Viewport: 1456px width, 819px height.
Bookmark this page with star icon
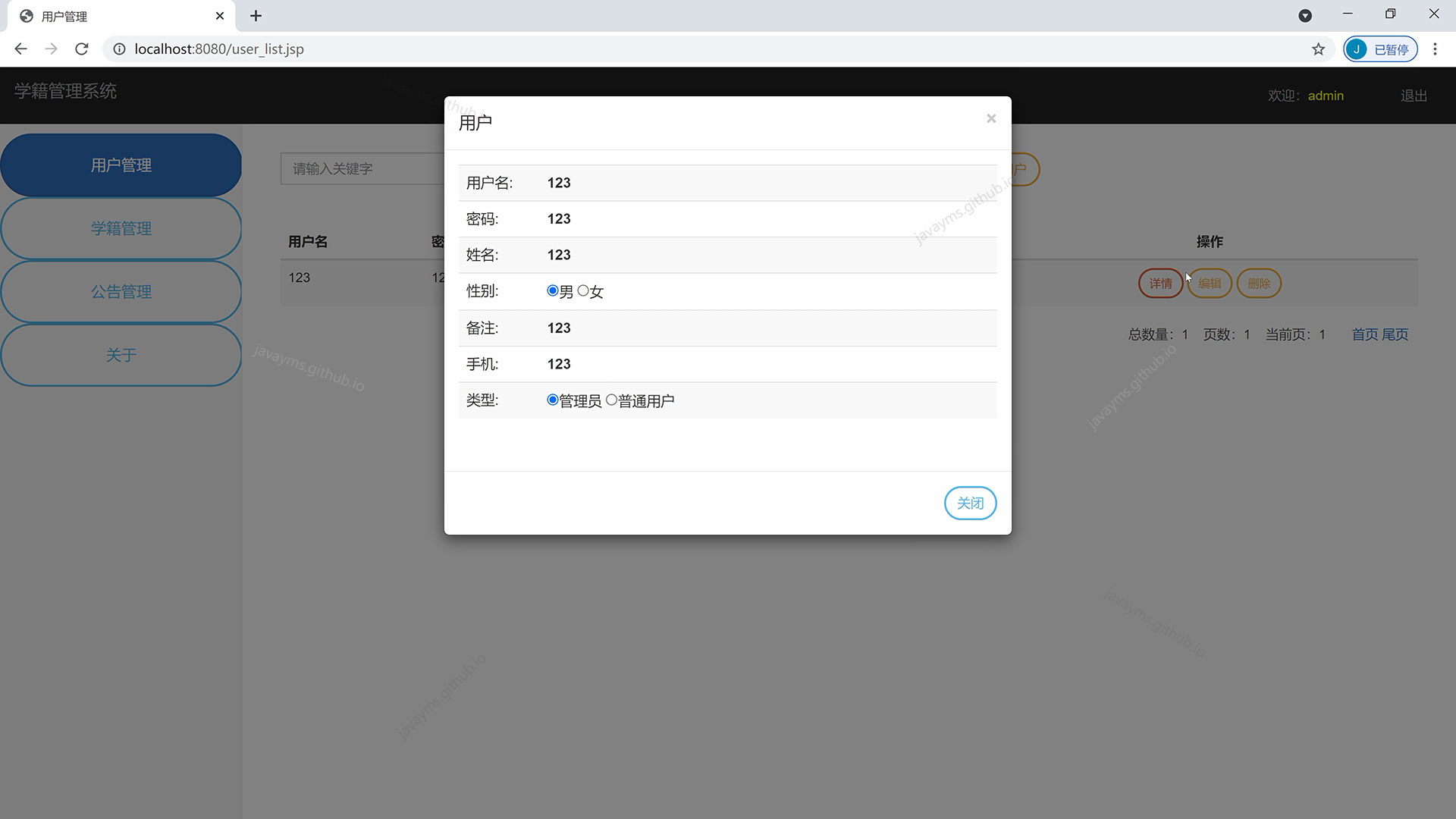pyautogui.click(x=1318, y=49)
